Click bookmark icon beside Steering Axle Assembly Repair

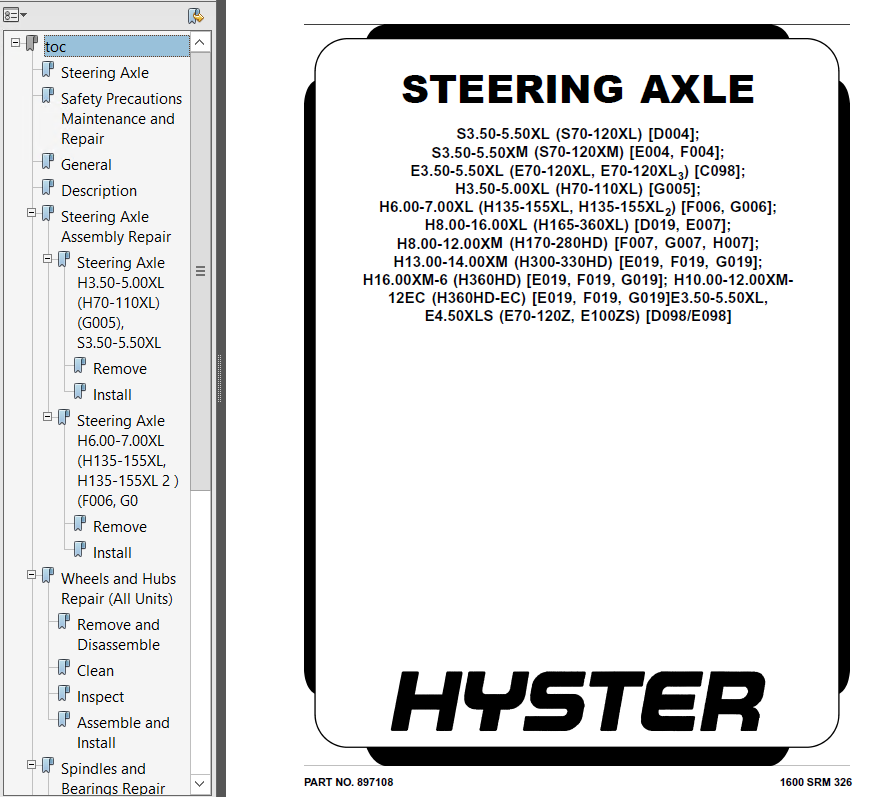(48, 213)
